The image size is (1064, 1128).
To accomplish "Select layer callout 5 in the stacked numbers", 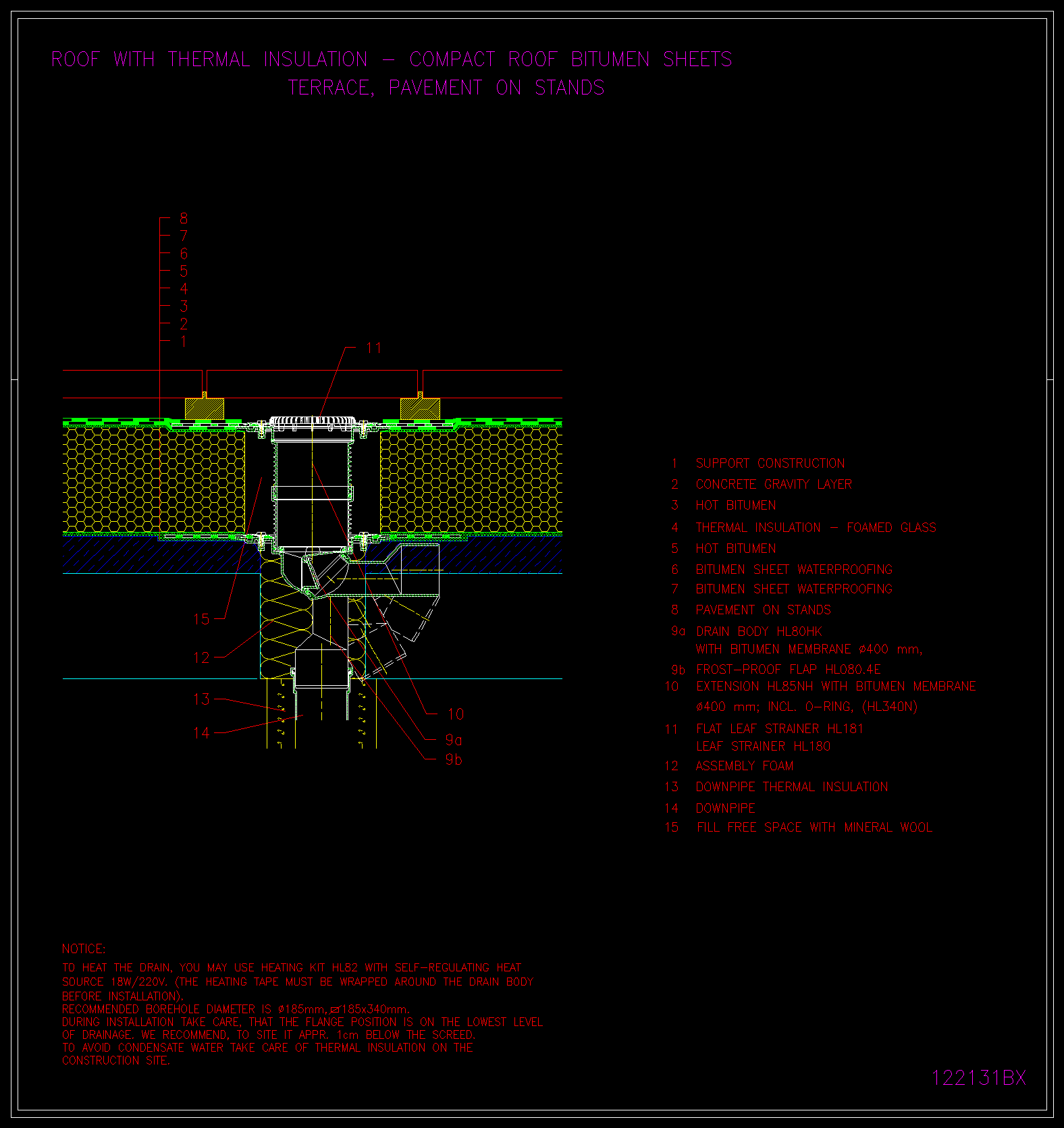I will pos(184,271).
